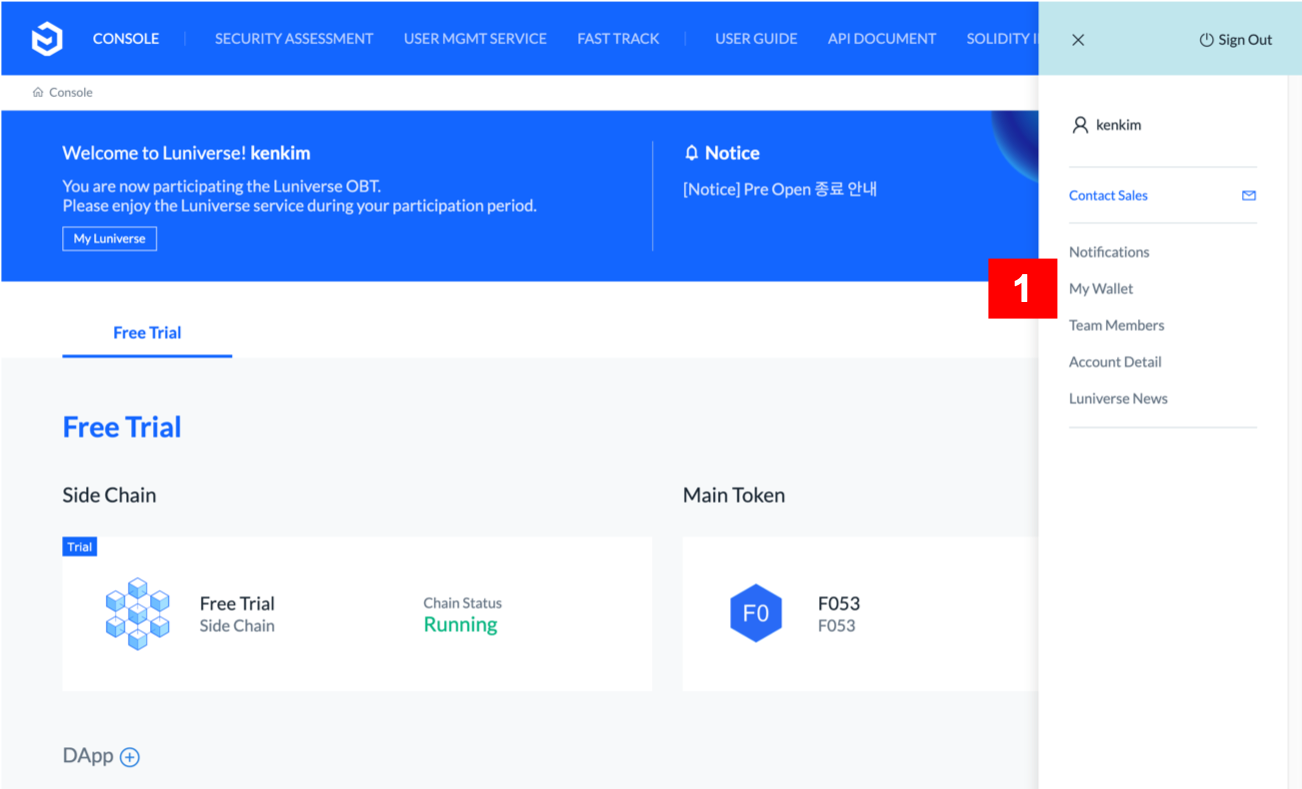Click the partially hidden SOLIDITY menu item

(1001, 39)
